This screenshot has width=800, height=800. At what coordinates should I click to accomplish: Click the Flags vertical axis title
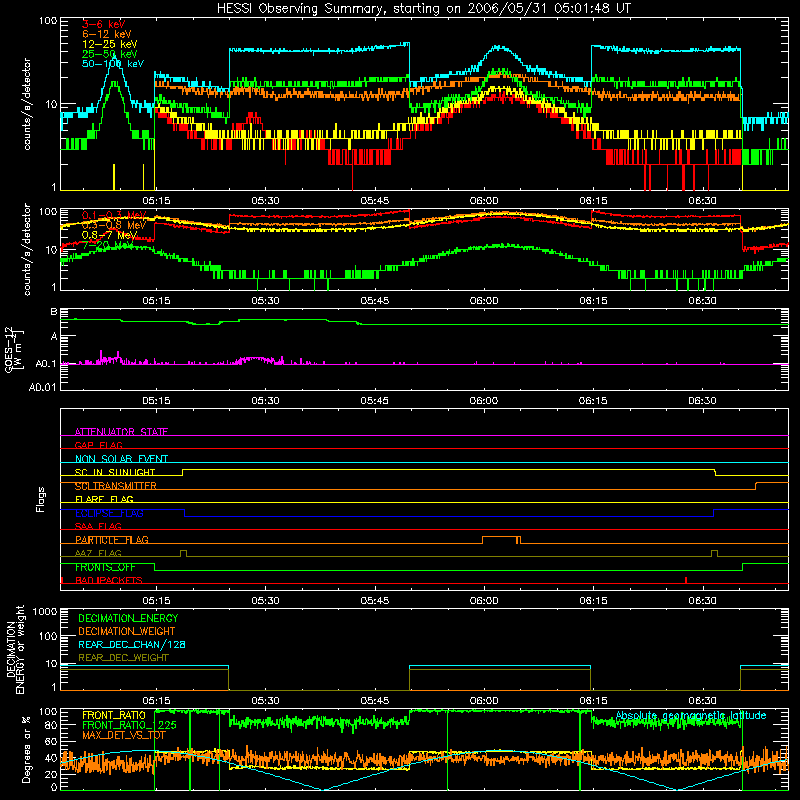pyautogui.click(x=41, y=499)
